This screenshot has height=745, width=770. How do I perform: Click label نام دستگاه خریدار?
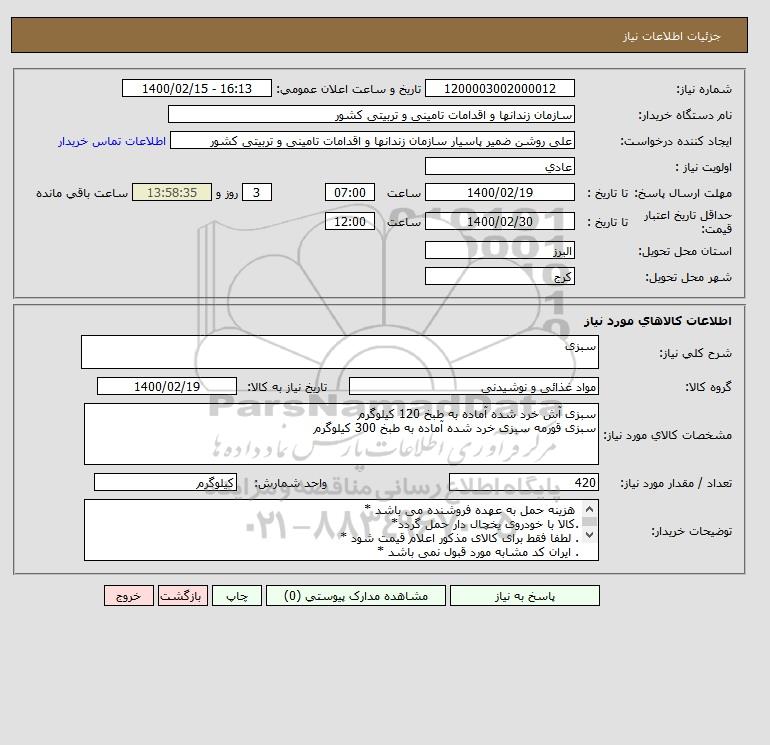coord(685,115)
